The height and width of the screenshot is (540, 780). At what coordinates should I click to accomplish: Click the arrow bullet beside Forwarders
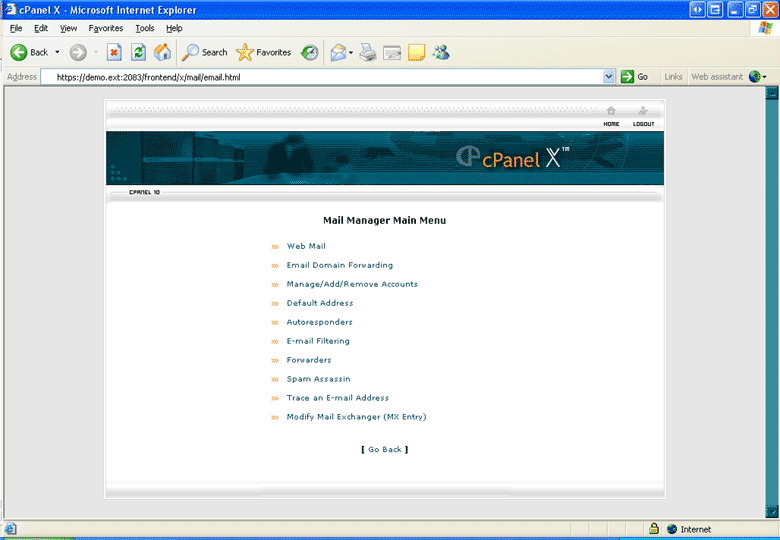pos(275,360)
